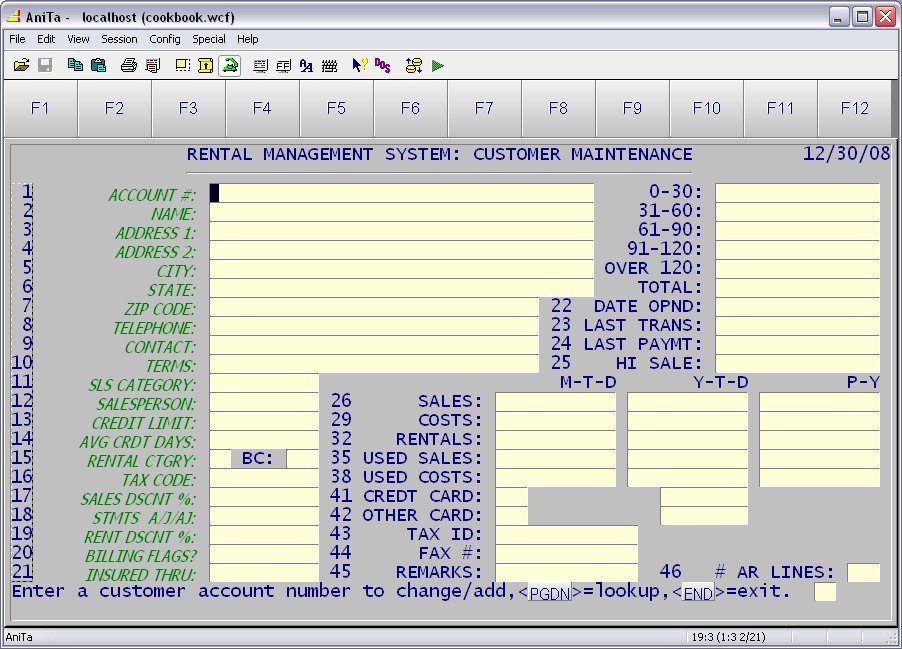This screenshot has height=649, width=902.
Task: Click the # AR LINES field
Action: [863, 573]
